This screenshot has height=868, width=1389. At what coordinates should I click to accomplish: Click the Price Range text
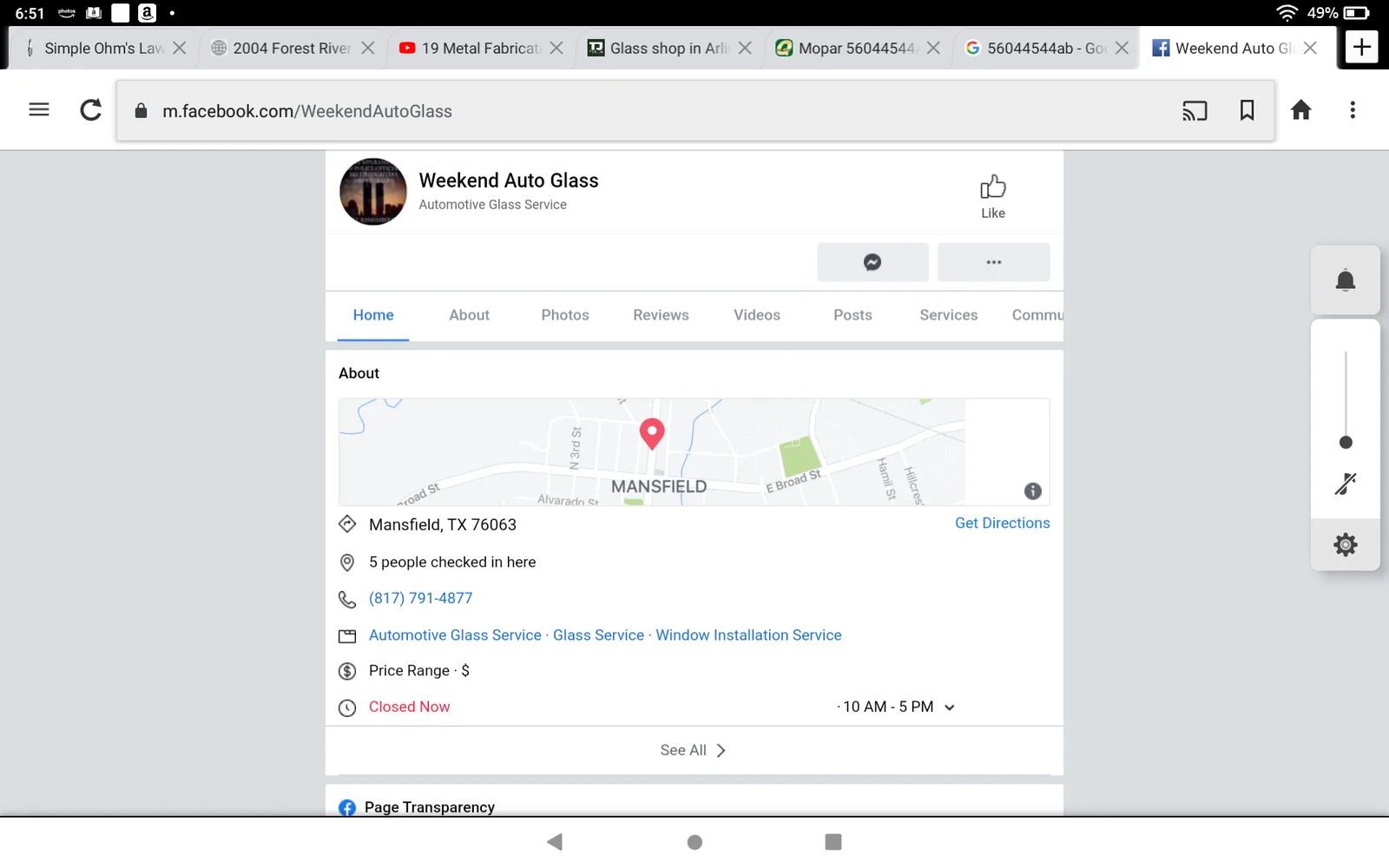point(419,671)
